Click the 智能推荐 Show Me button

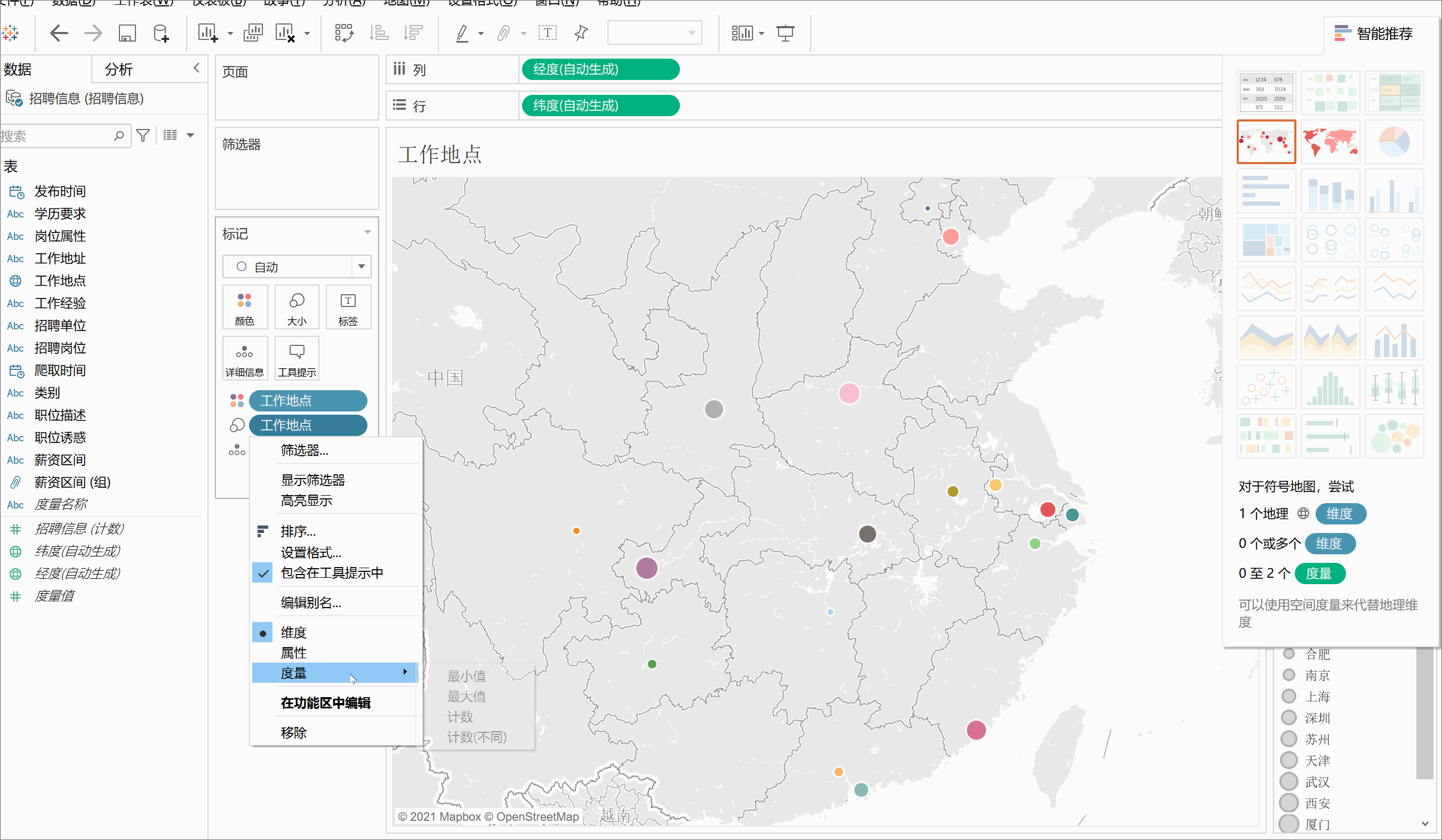pyautogui.click(x=1373, y=33)
